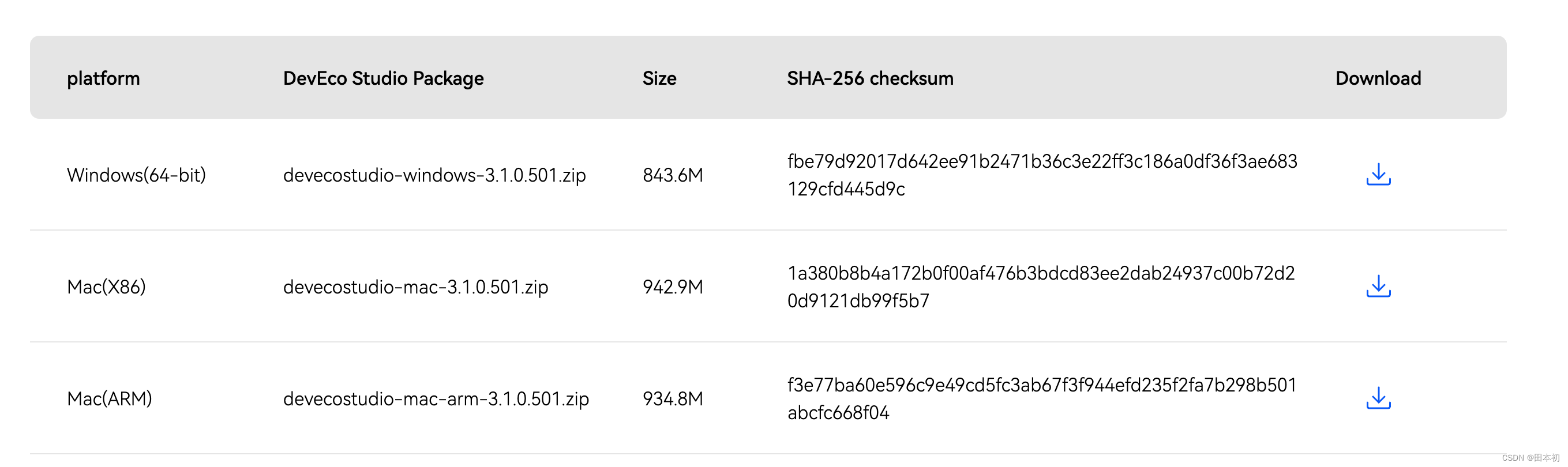
Task: Click the SHA-256 checksum header
Action: coord(870,78)
